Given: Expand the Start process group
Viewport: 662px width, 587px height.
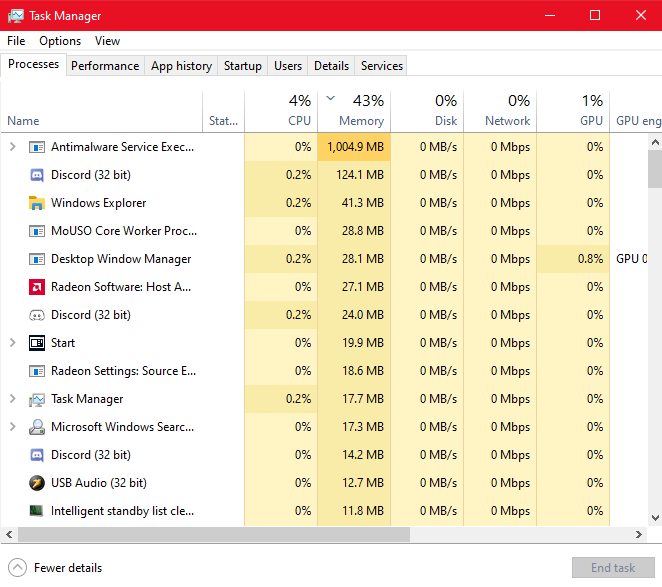Looking at the screenshot, I should coord(12,343).
